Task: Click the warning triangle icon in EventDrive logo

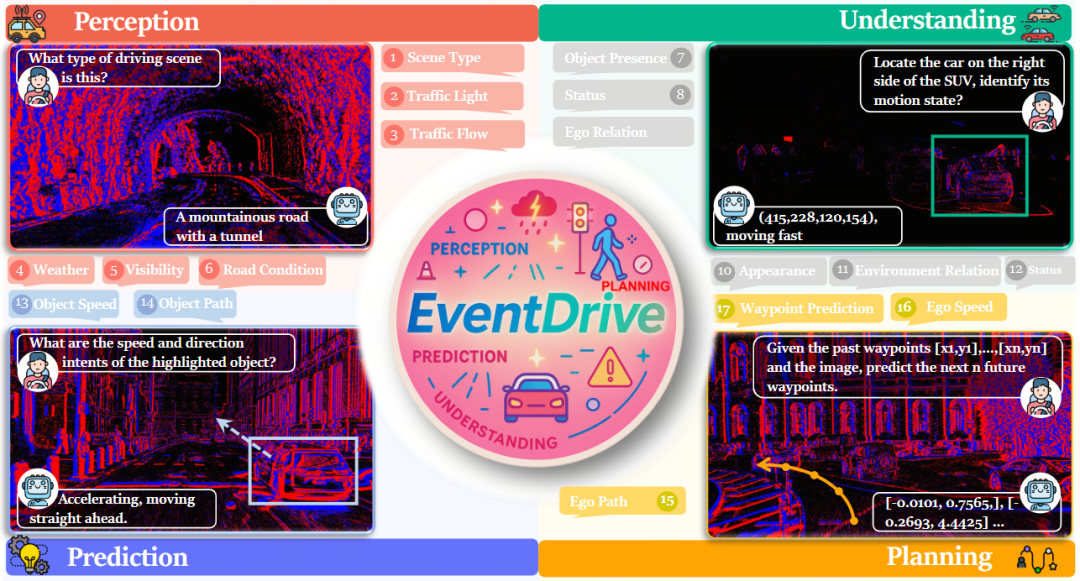Action: coord(610,368)
